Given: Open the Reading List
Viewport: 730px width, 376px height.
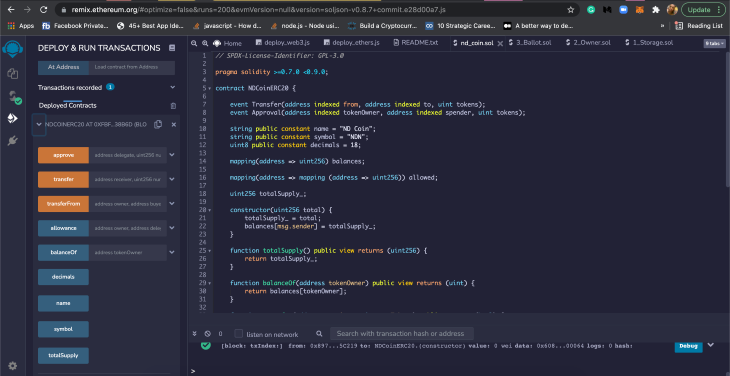Looking at the screenshot, I should click(699, 26).
